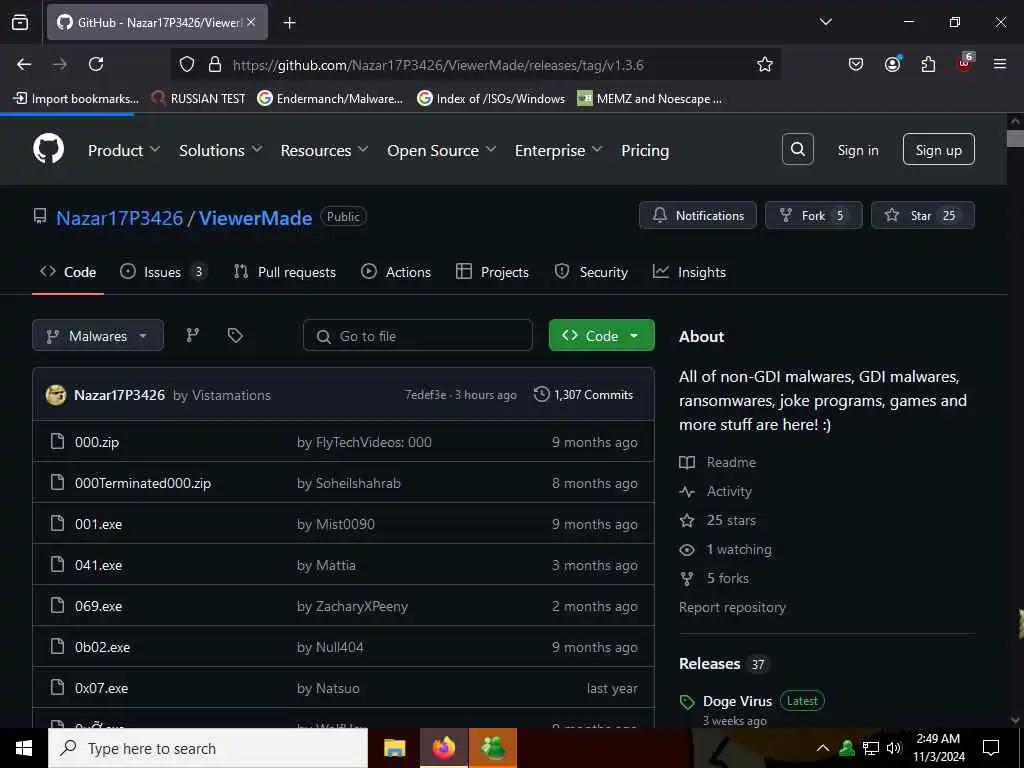Click the Windows taskbar search box
The image size is (1024, 768).
pyautogui.click(x=208, y=748)
